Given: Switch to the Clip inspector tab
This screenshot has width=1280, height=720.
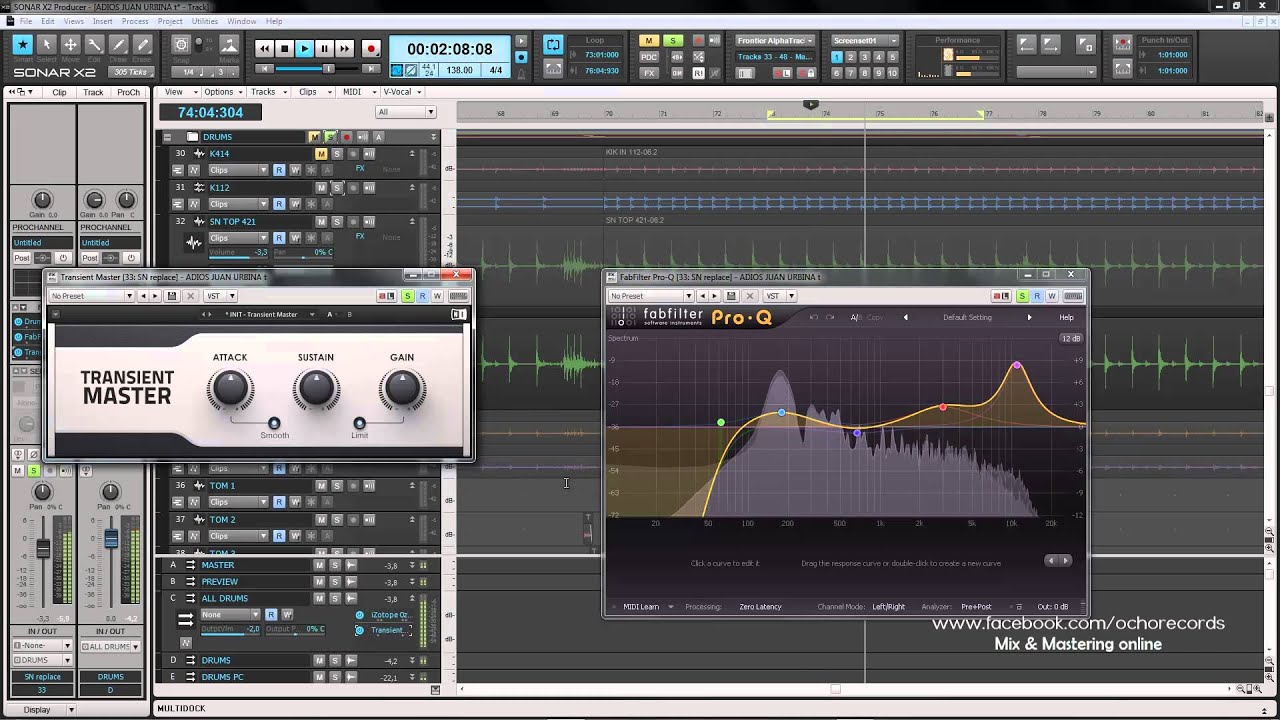Looking at the screenshot, I should tap(59, 92).
